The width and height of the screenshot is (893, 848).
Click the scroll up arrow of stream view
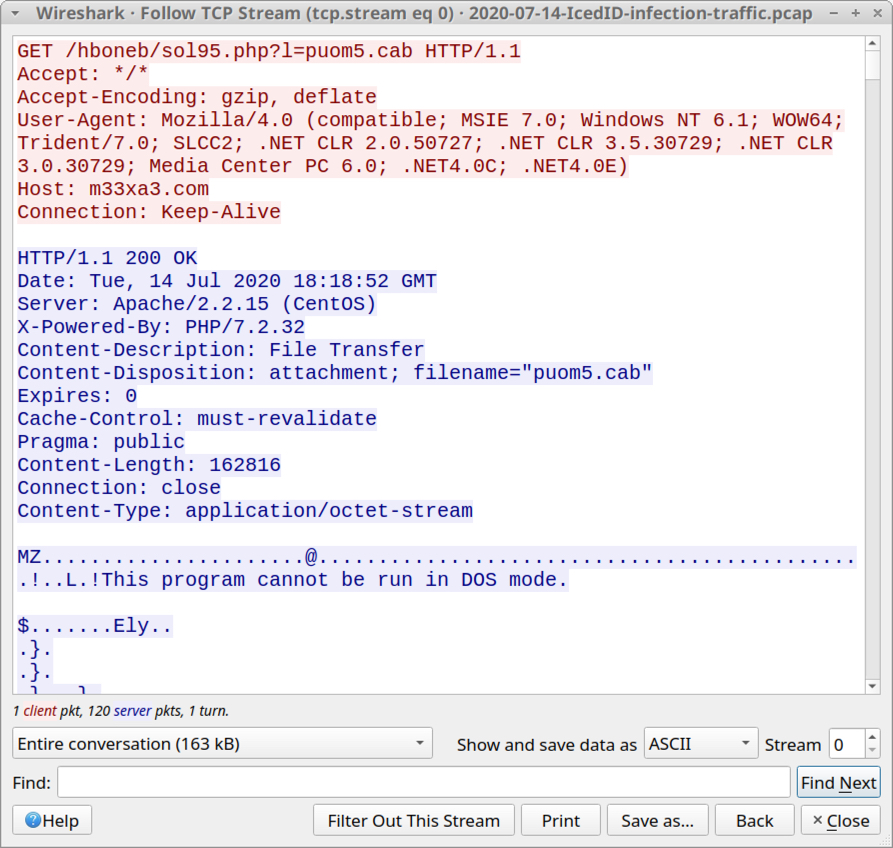(872, 43)
